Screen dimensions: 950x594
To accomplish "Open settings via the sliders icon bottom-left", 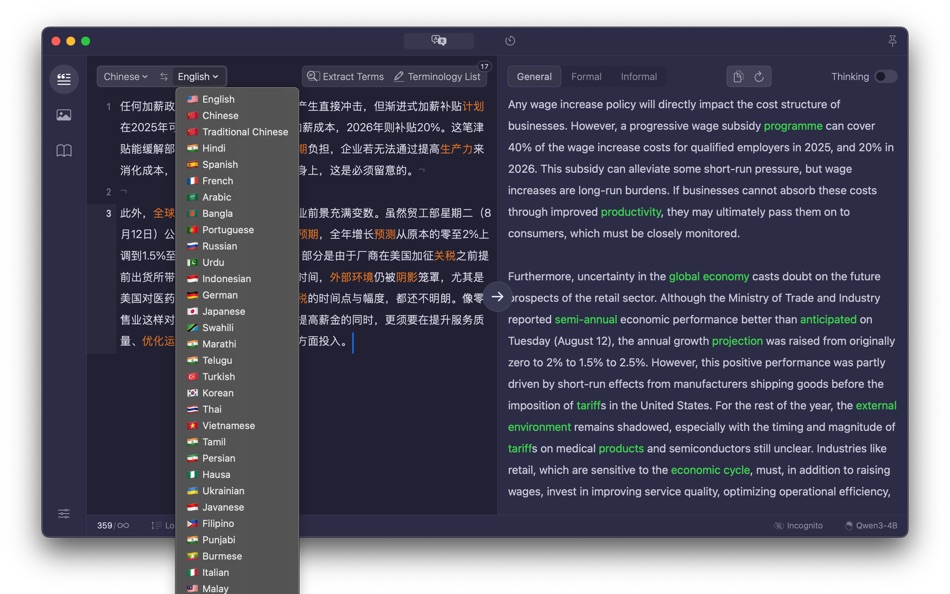I will [63, 513].
